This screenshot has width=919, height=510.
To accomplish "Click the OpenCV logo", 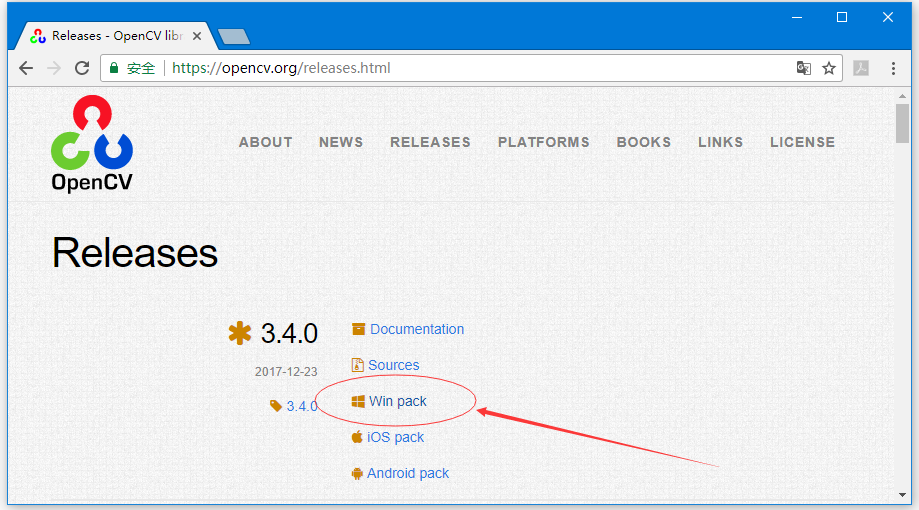I will 92,144.
